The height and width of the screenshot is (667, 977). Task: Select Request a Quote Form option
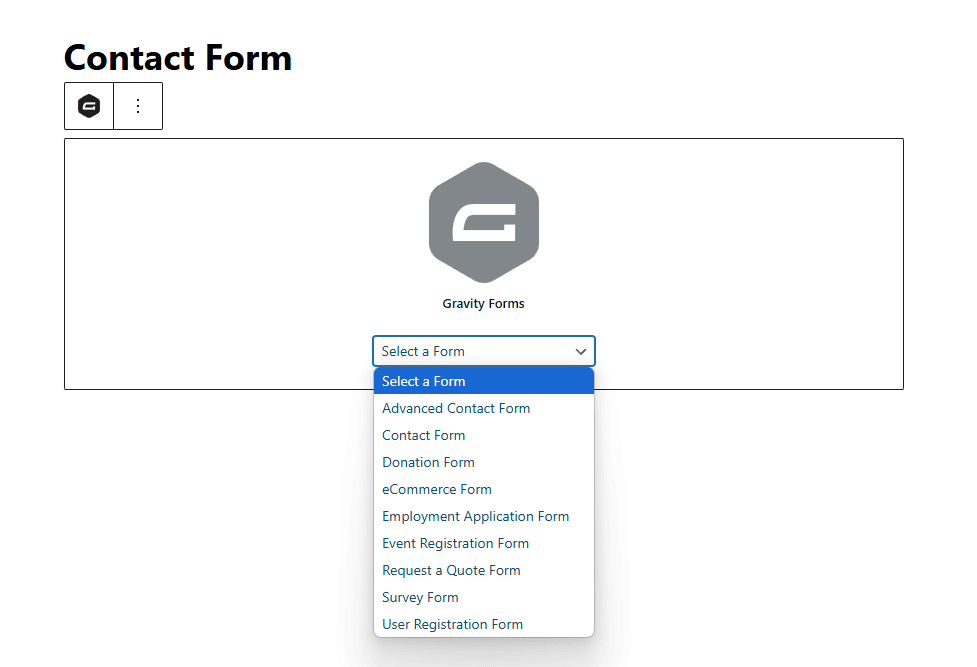484,570
